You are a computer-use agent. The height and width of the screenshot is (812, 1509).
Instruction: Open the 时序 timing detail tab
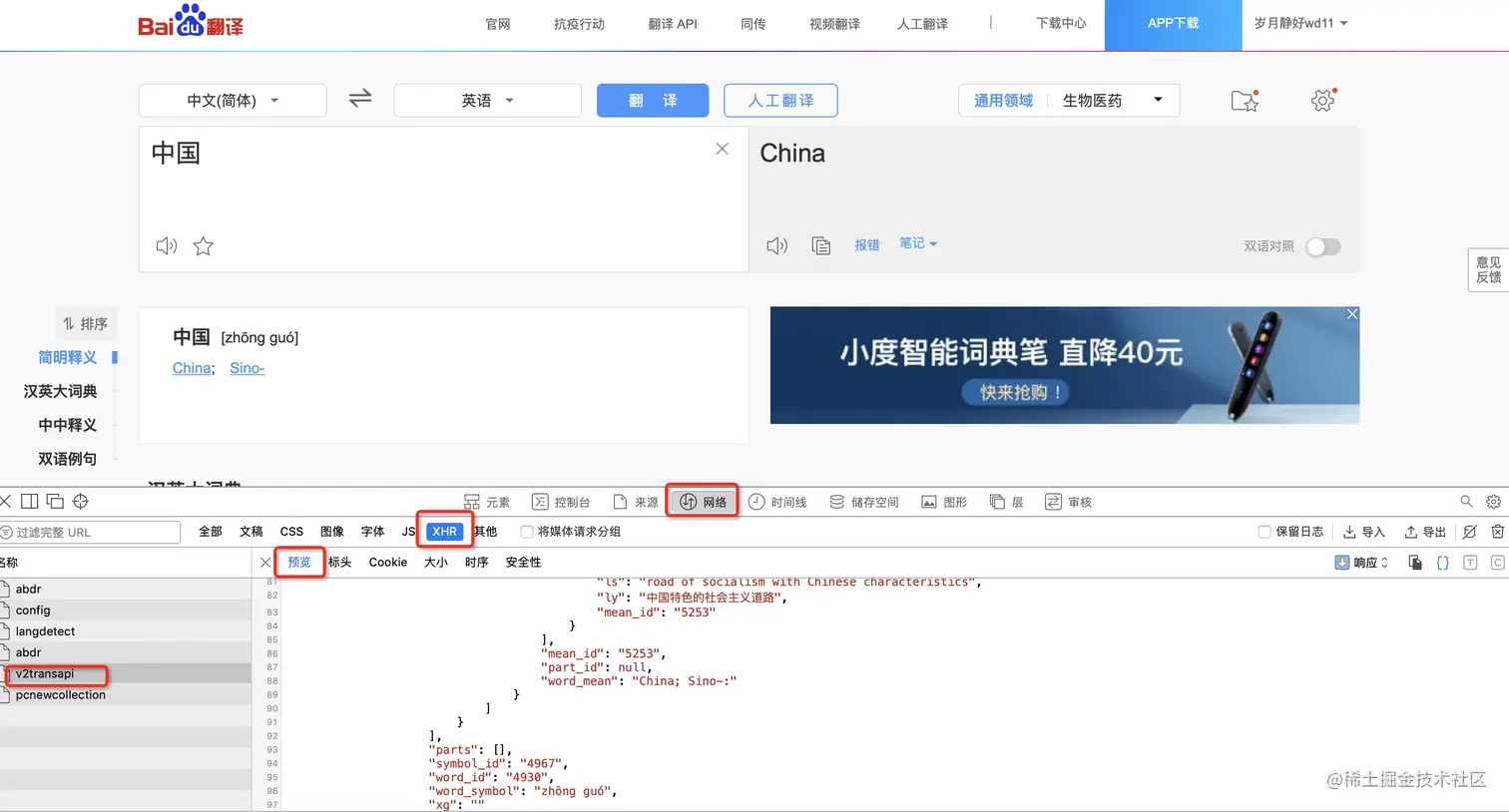(477, 563)
